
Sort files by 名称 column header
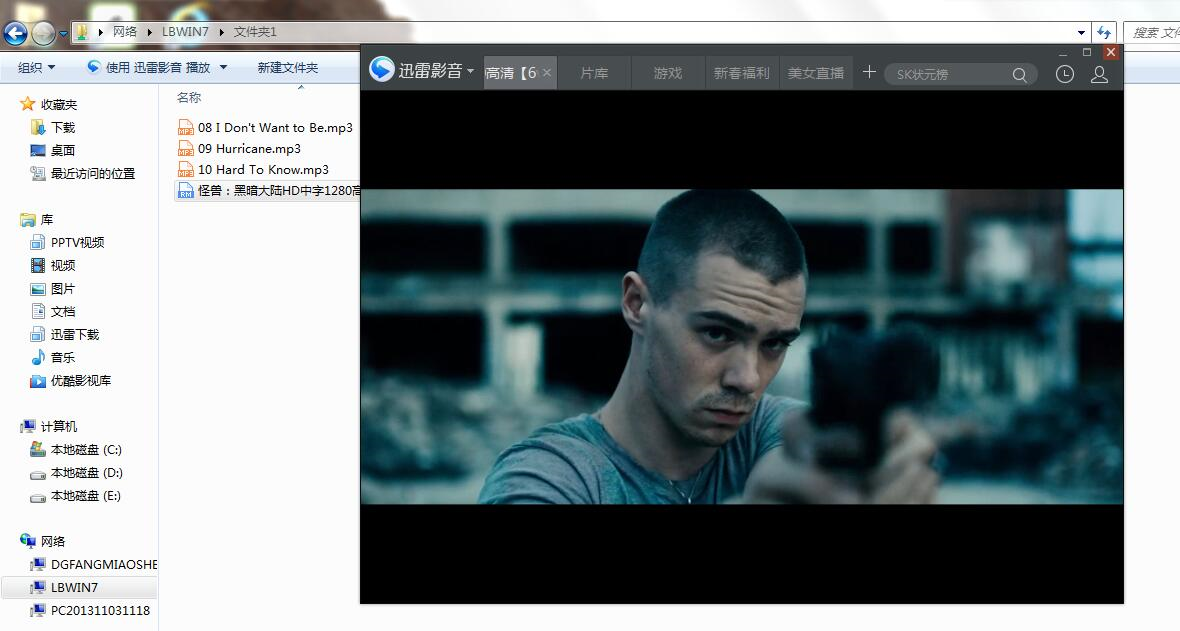tap(189, 98)
